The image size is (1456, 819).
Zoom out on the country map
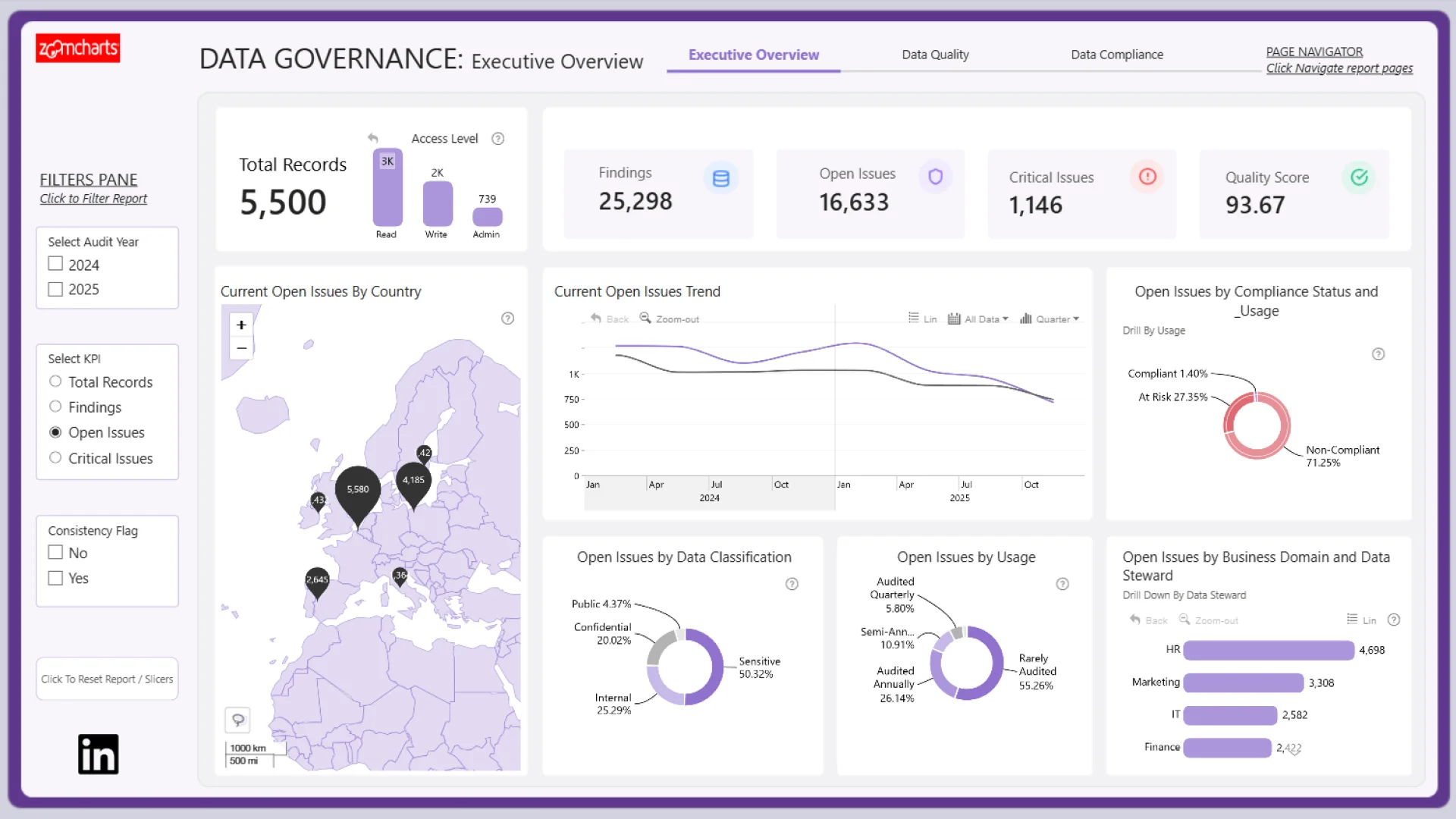coord(241,349)
